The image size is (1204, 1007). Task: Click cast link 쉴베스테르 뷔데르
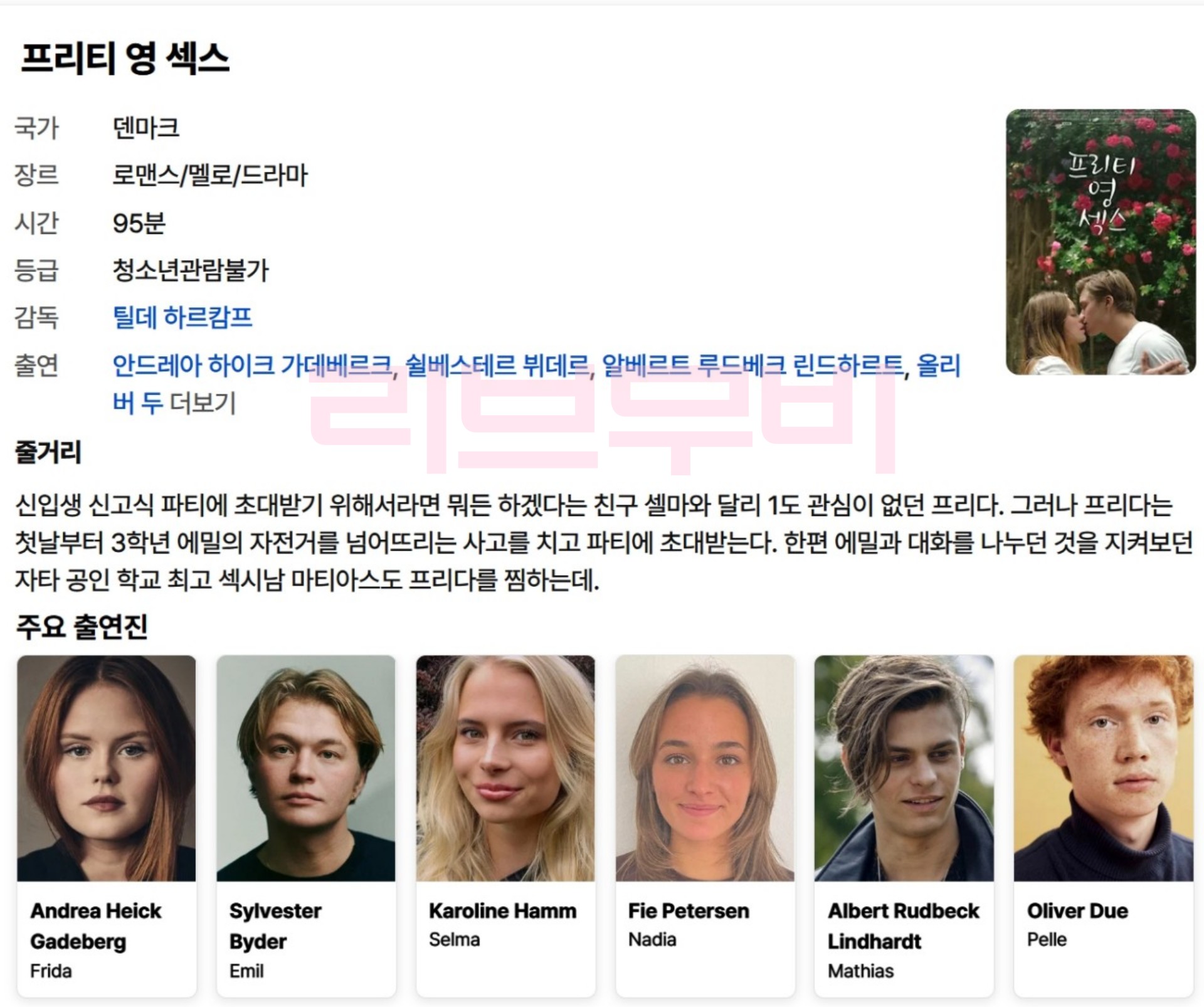(497, 365)
